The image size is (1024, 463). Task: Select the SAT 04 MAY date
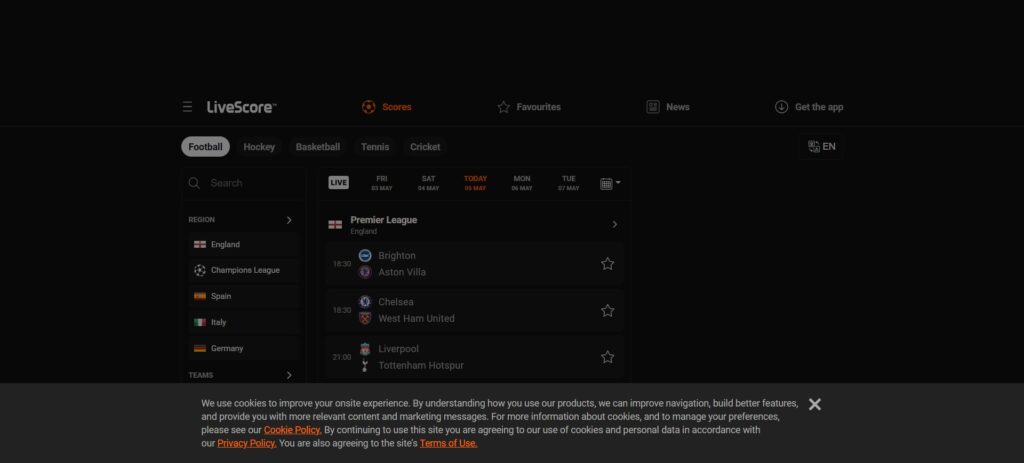(x=428, y=183)
